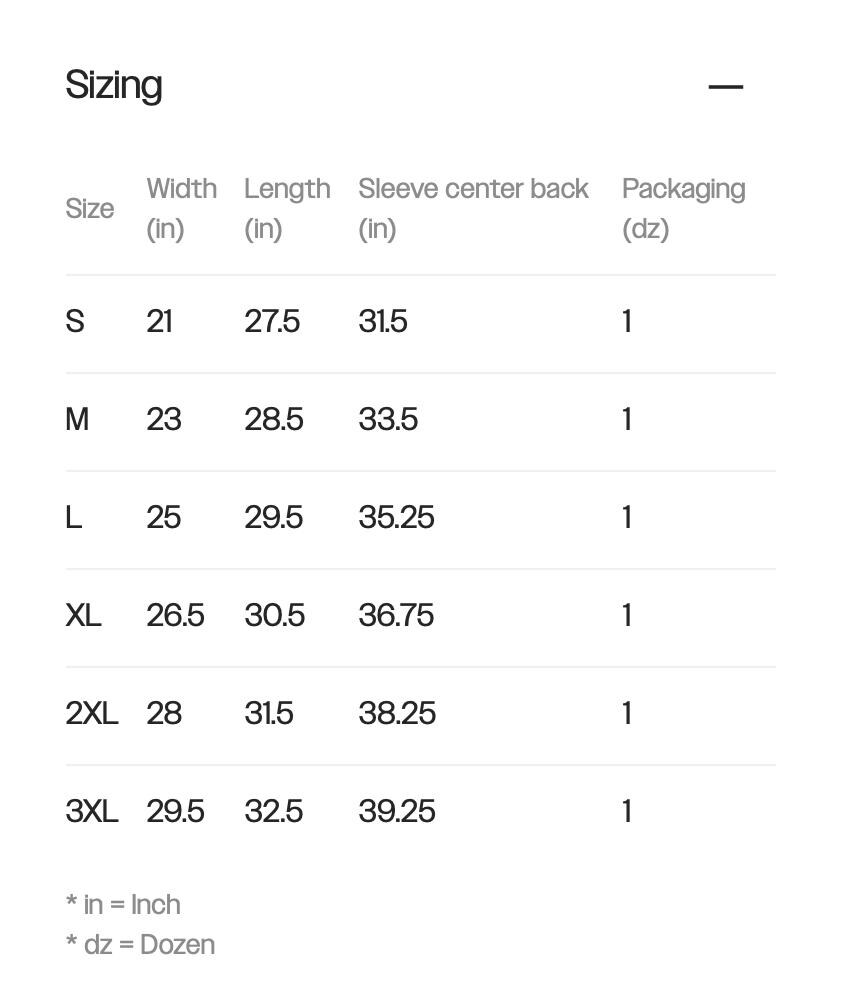Select the size XL row label
This screenshot has height=1006, width=844.
(83, 615)
